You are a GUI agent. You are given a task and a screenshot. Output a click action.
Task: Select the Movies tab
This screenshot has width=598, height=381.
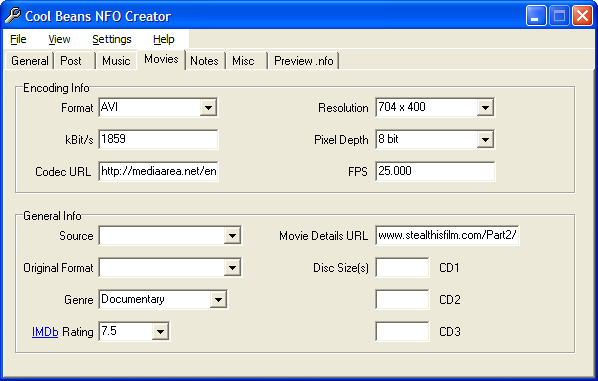pyautogui.click(x=161, y=59)
